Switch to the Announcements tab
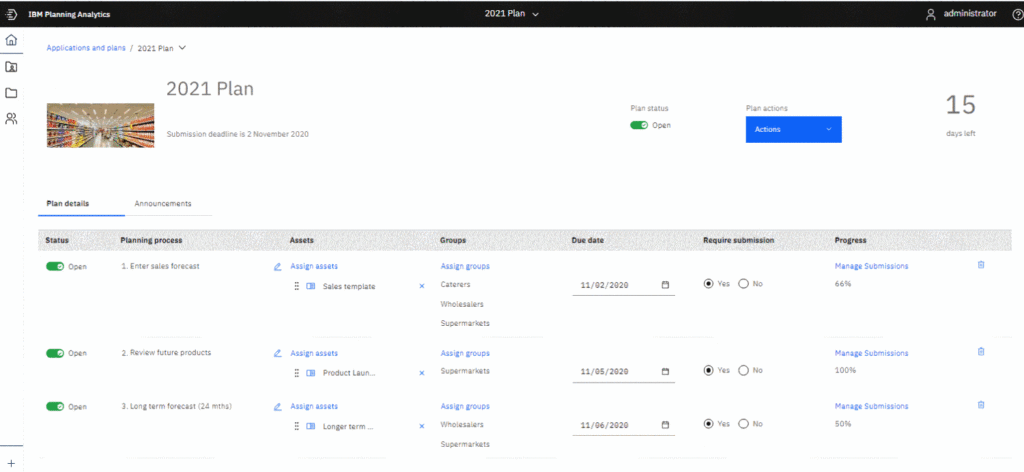The height and width of the screenshot is (472, 1024). 162,203
